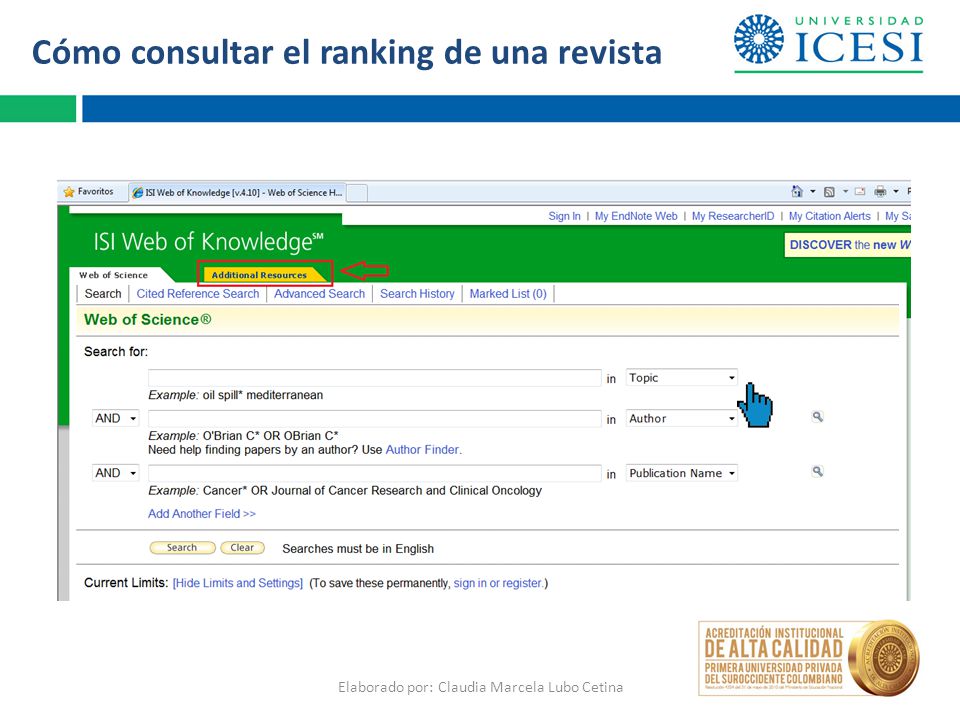960x720 pixels.
Task: Click the RSS feeds icon in toolbar
Action: pos(829,192)
